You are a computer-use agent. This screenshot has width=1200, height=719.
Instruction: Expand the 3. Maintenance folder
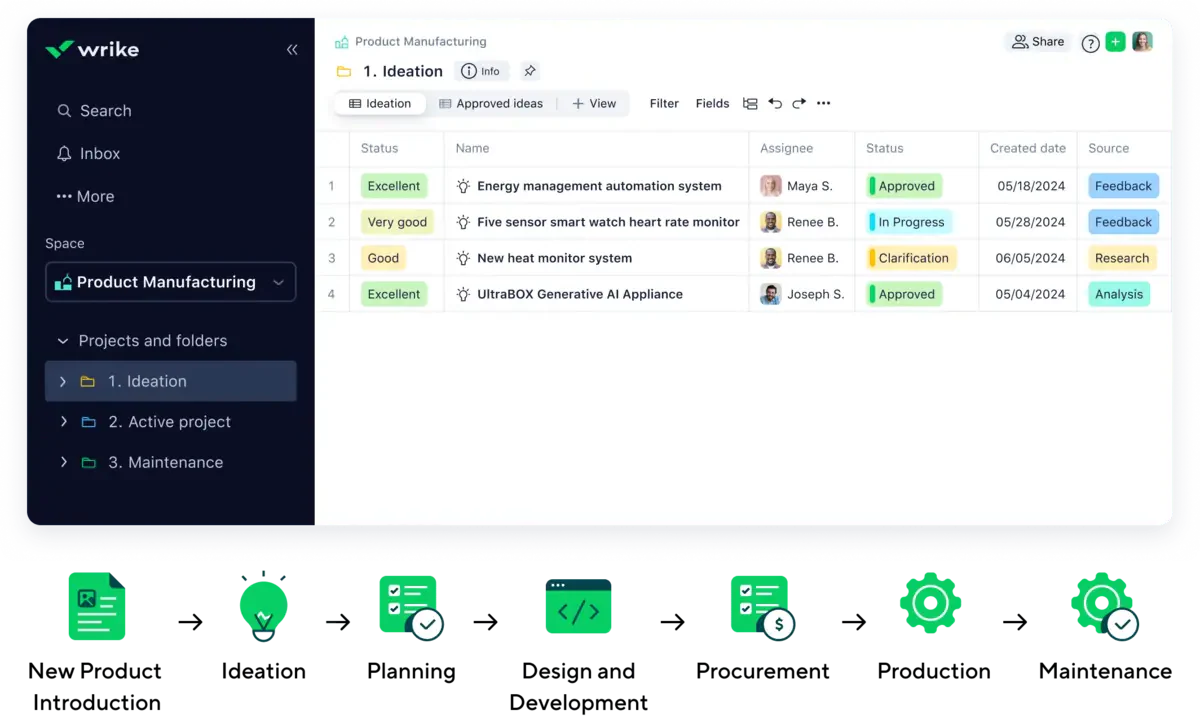[x=63, y=462]
